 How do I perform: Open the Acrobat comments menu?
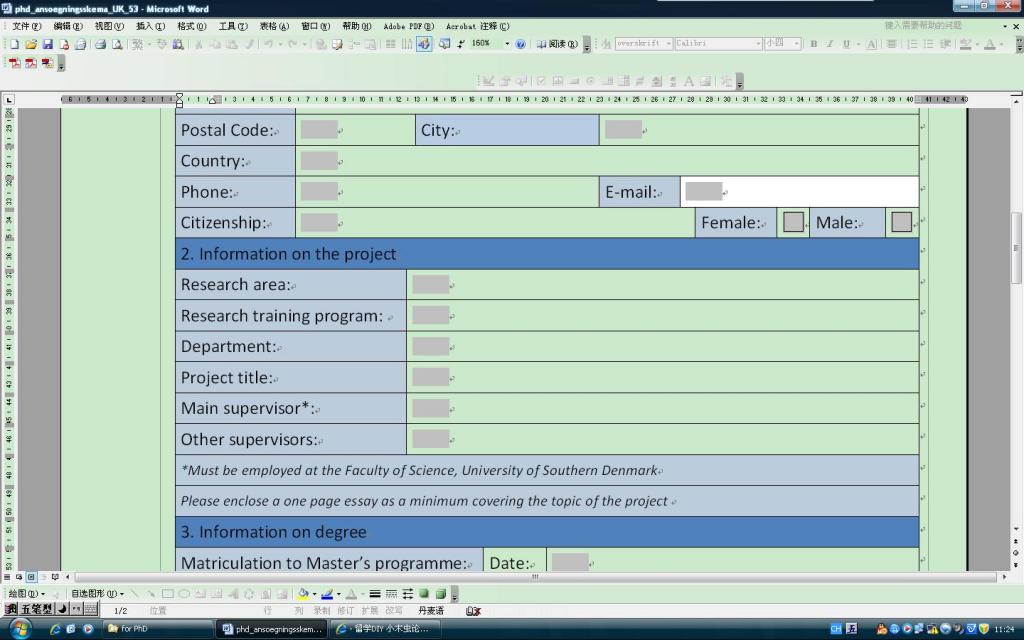477,26
